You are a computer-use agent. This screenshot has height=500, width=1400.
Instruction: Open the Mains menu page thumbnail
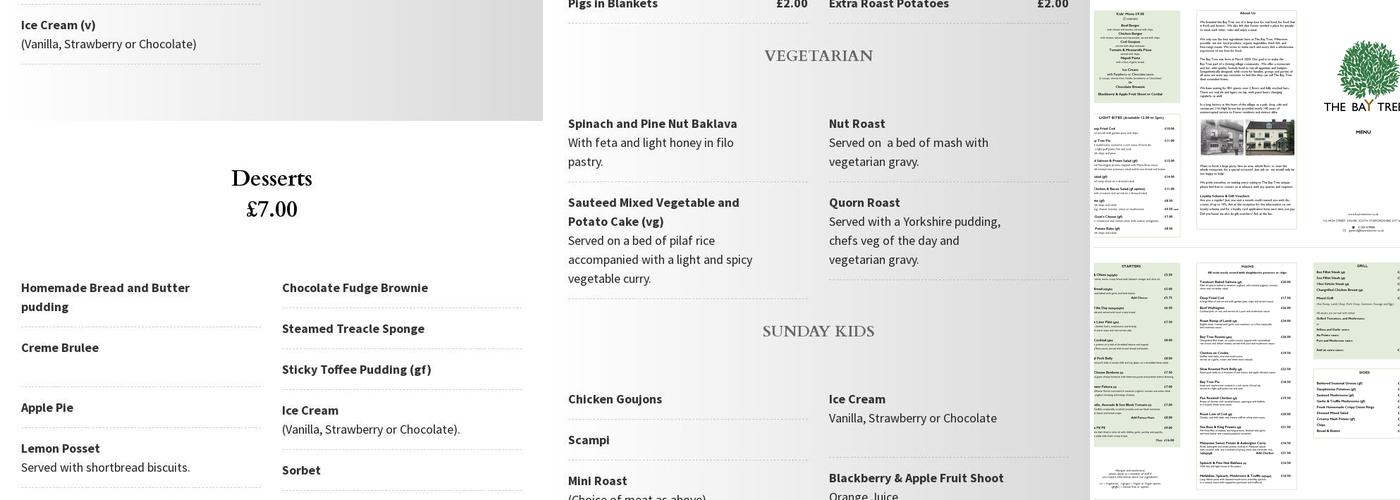[x=1246, y=380]
